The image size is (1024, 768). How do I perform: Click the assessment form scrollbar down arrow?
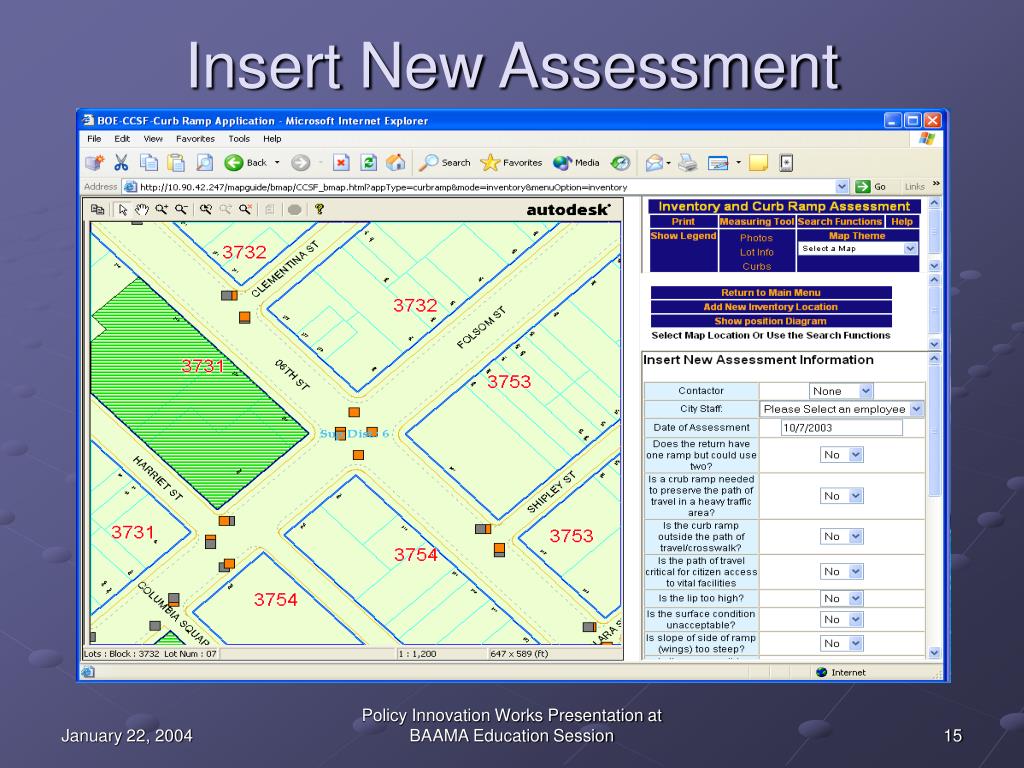[934, 652]
